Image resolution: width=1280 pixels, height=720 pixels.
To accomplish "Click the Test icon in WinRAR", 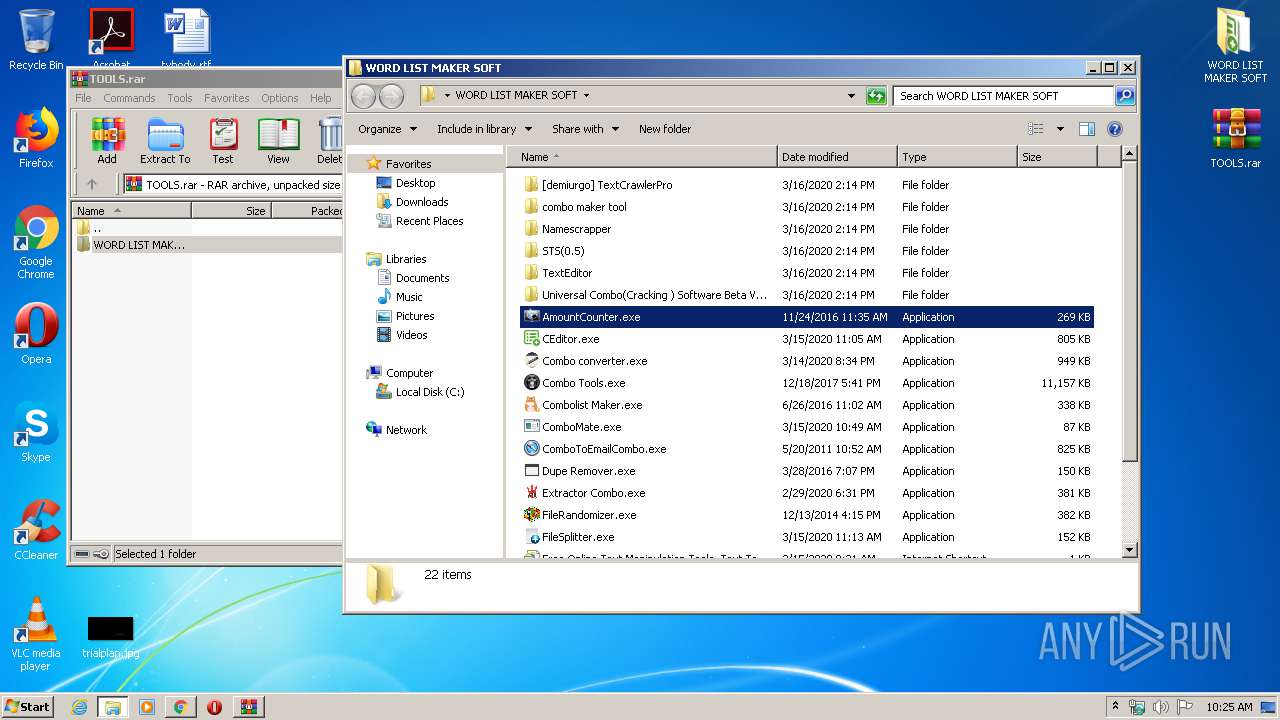I will click(223, 140).
